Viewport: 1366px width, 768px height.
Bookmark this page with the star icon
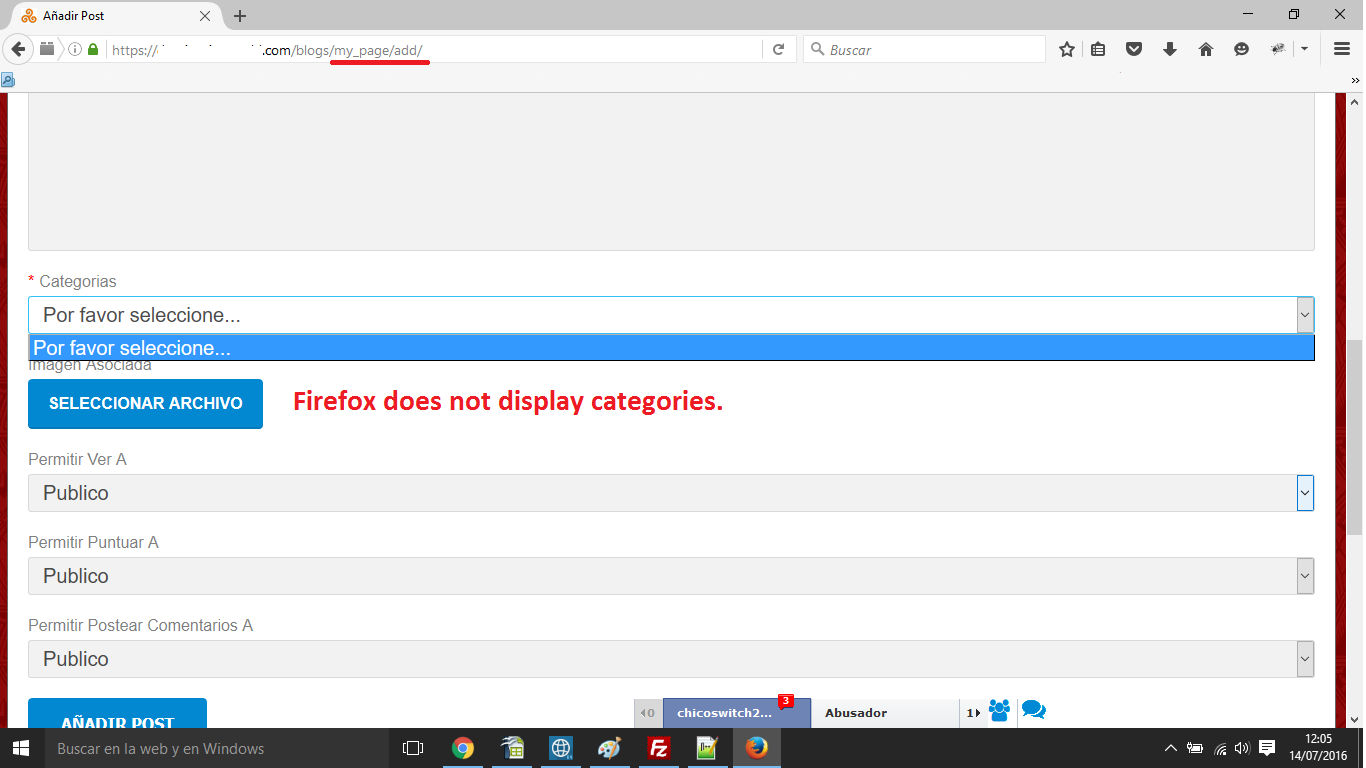(x=1067, y=49)
